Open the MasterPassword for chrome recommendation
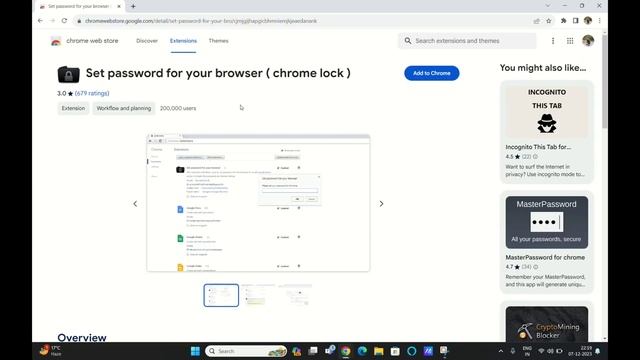The height and width of the screenshot is (360, 640). pyautogui.click(x=547, y=242)
